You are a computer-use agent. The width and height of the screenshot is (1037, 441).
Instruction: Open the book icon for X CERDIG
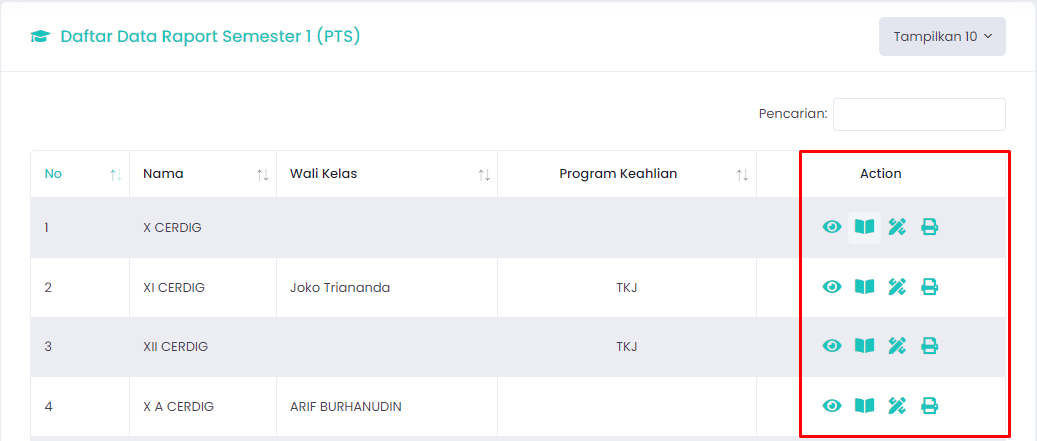pyautogui.click(x=864, y=227)
